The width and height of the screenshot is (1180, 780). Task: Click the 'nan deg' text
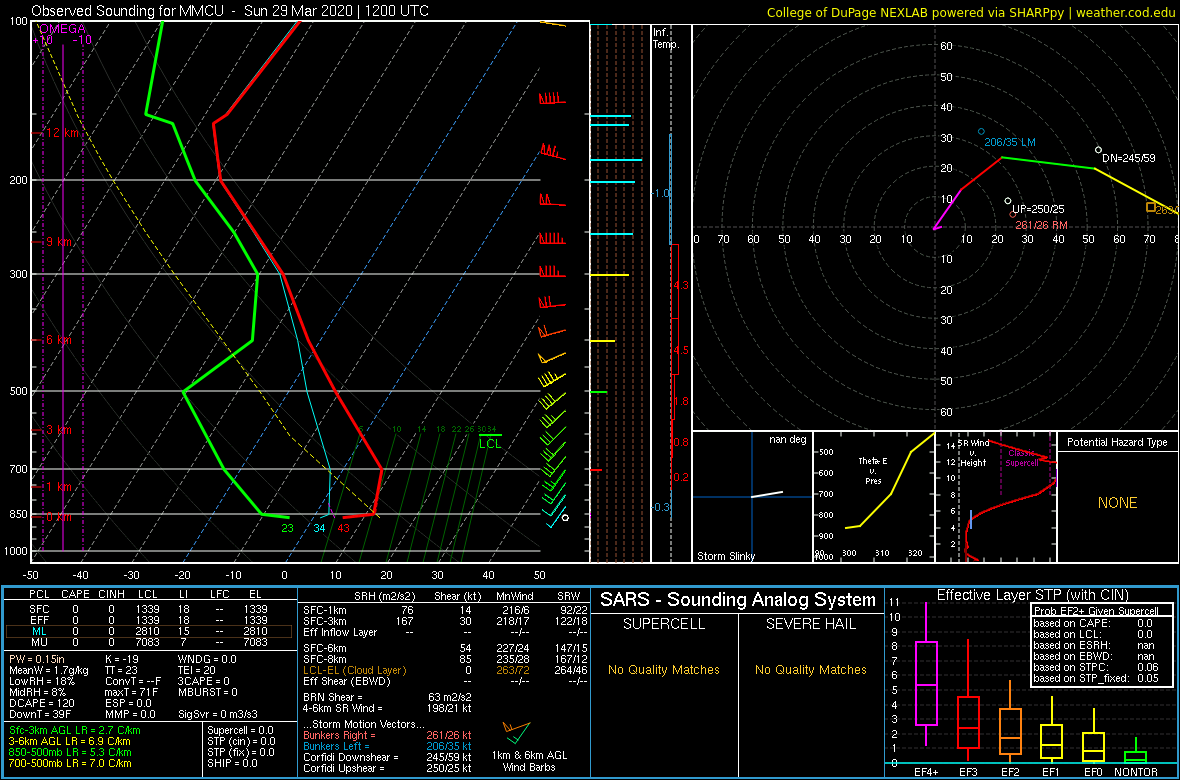pyautogui.click(x=787, y=440)
